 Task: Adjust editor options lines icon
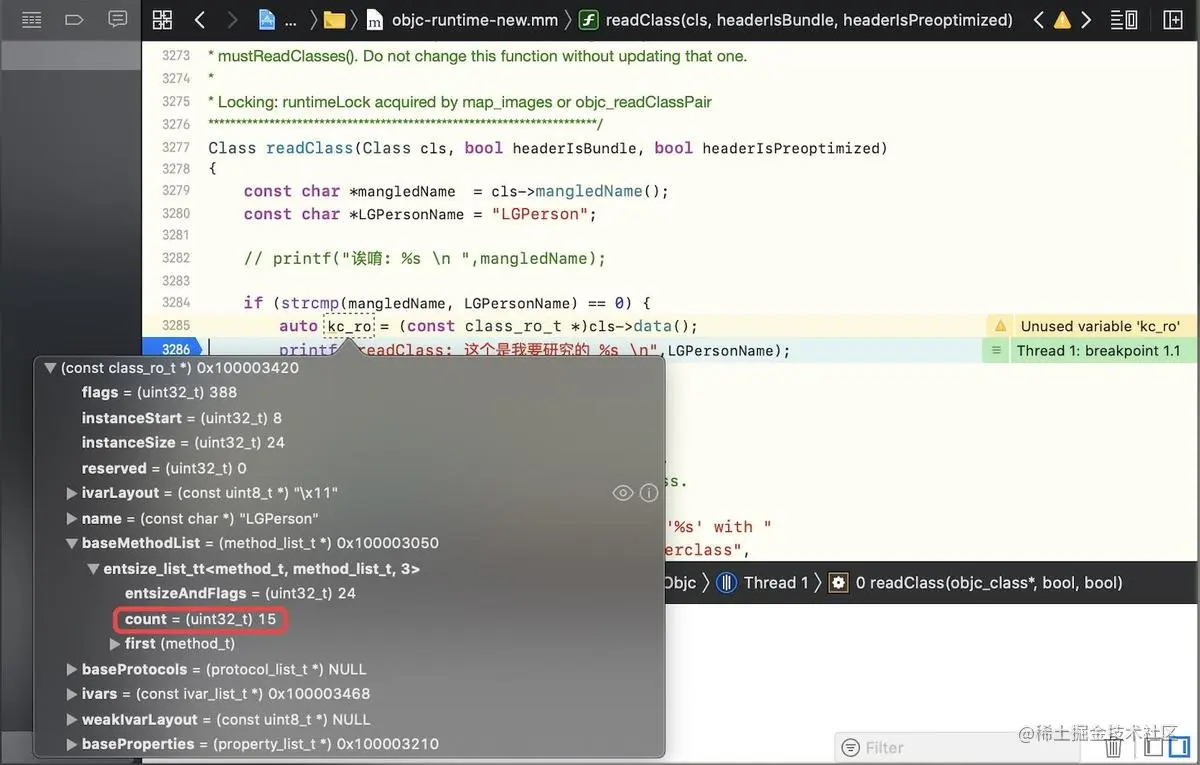pyautogui.click(x=1124, y=19)
